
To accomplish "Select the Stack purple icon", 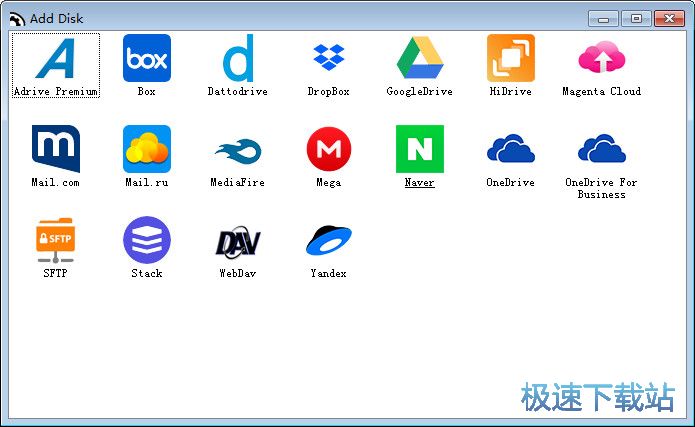I will point(147,241).
